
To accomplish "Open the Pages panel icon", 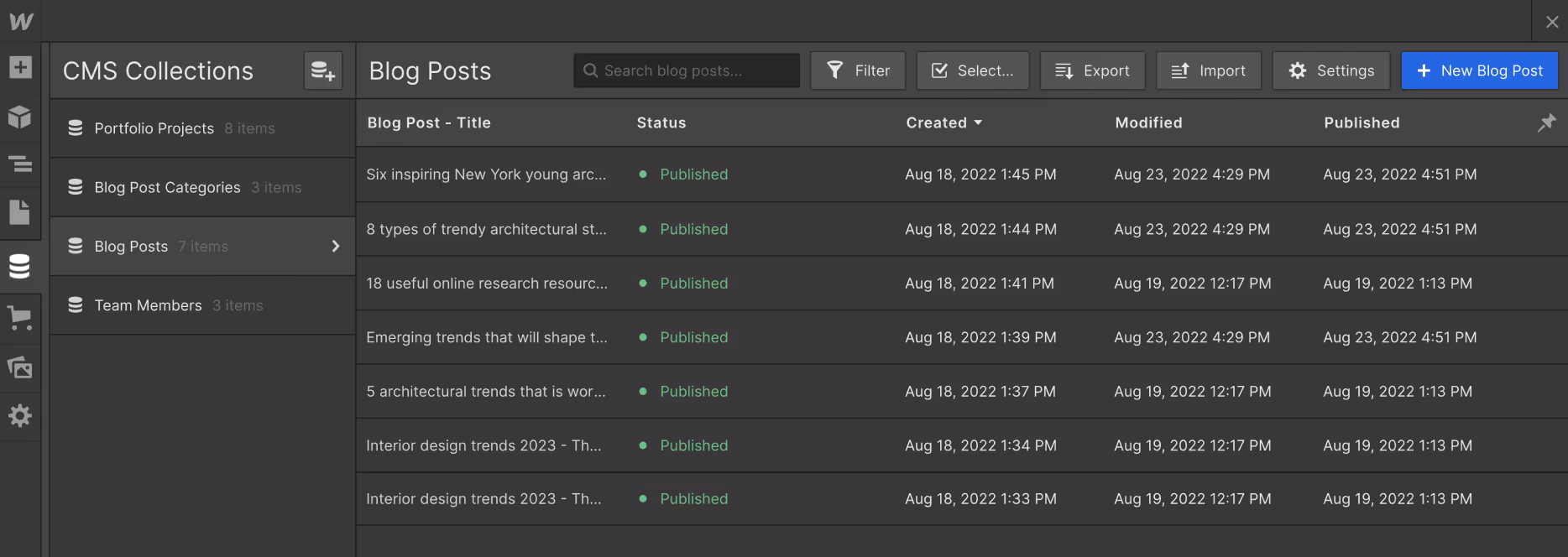I will tap(20, 211).
